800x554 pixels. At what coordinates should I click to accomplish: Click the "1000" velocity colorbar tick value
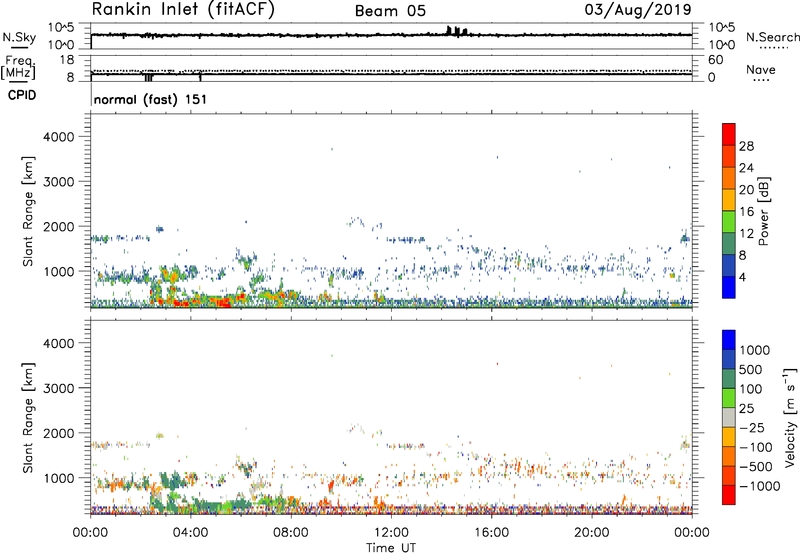(x=754, y=350)
